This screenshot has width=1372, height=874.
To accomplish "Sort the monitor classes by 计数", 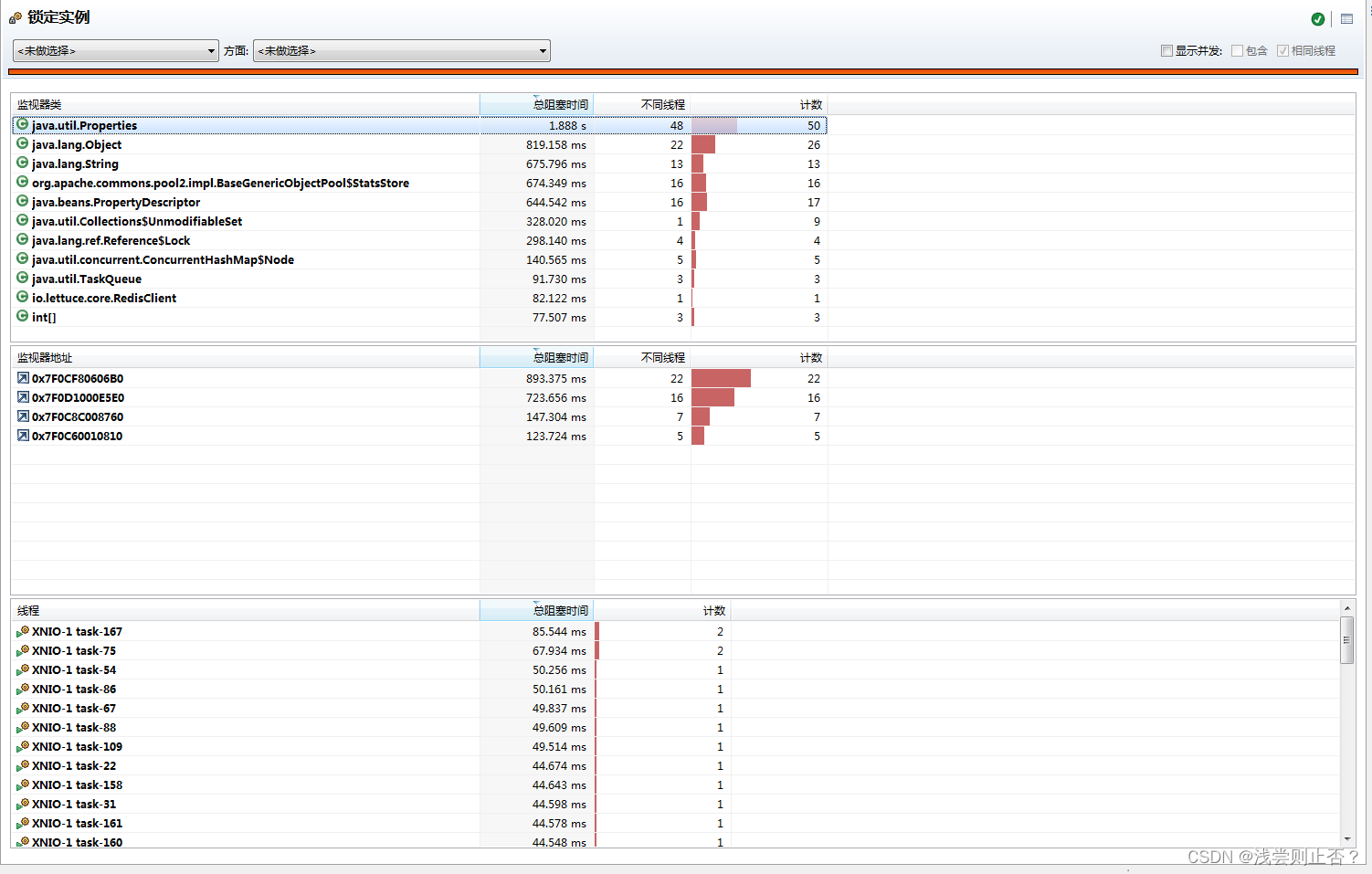I will 811,104.
